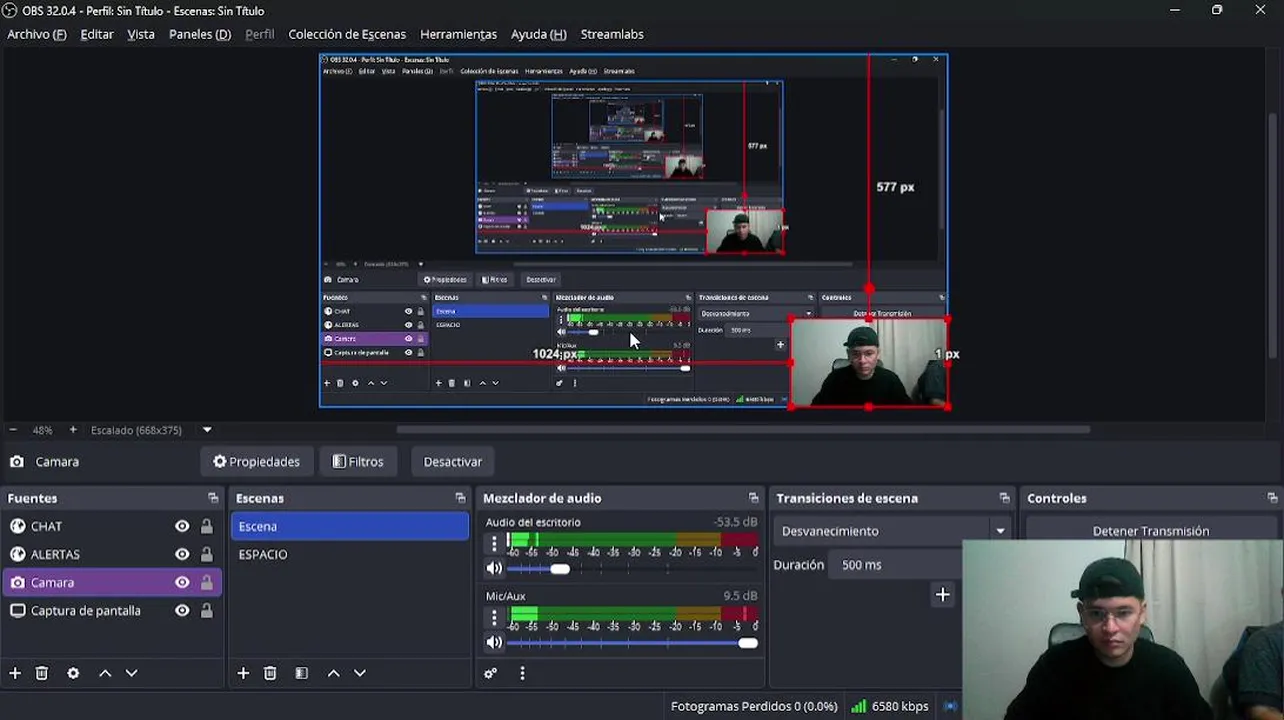Undock the Transiciones de escena panel
The image size is (1284, 720).
(1004, 498)
